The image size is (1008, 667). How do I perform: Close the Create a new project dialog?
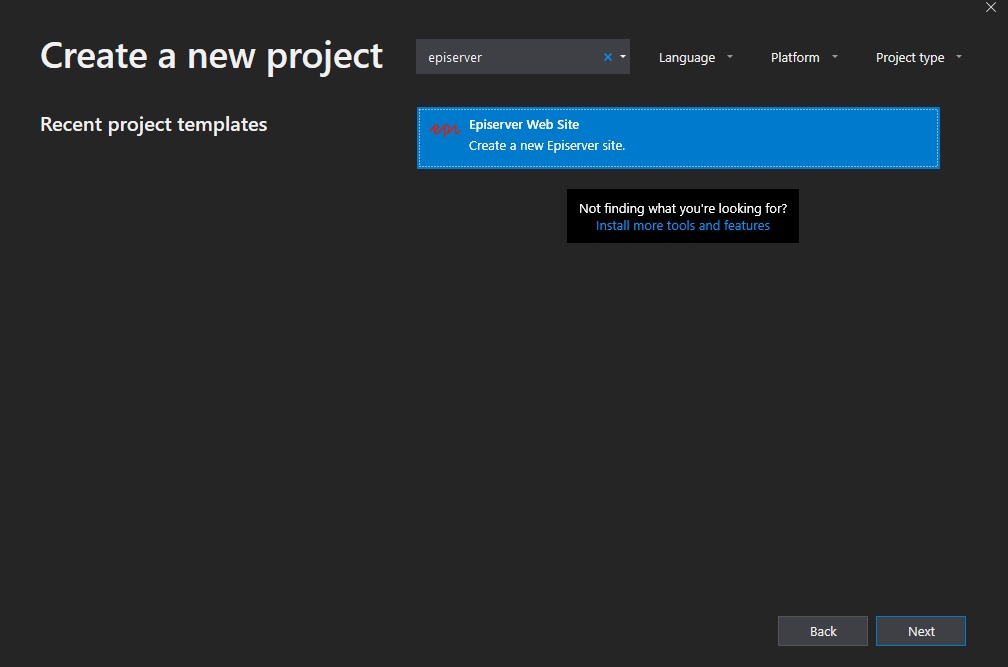coord(991,8)
